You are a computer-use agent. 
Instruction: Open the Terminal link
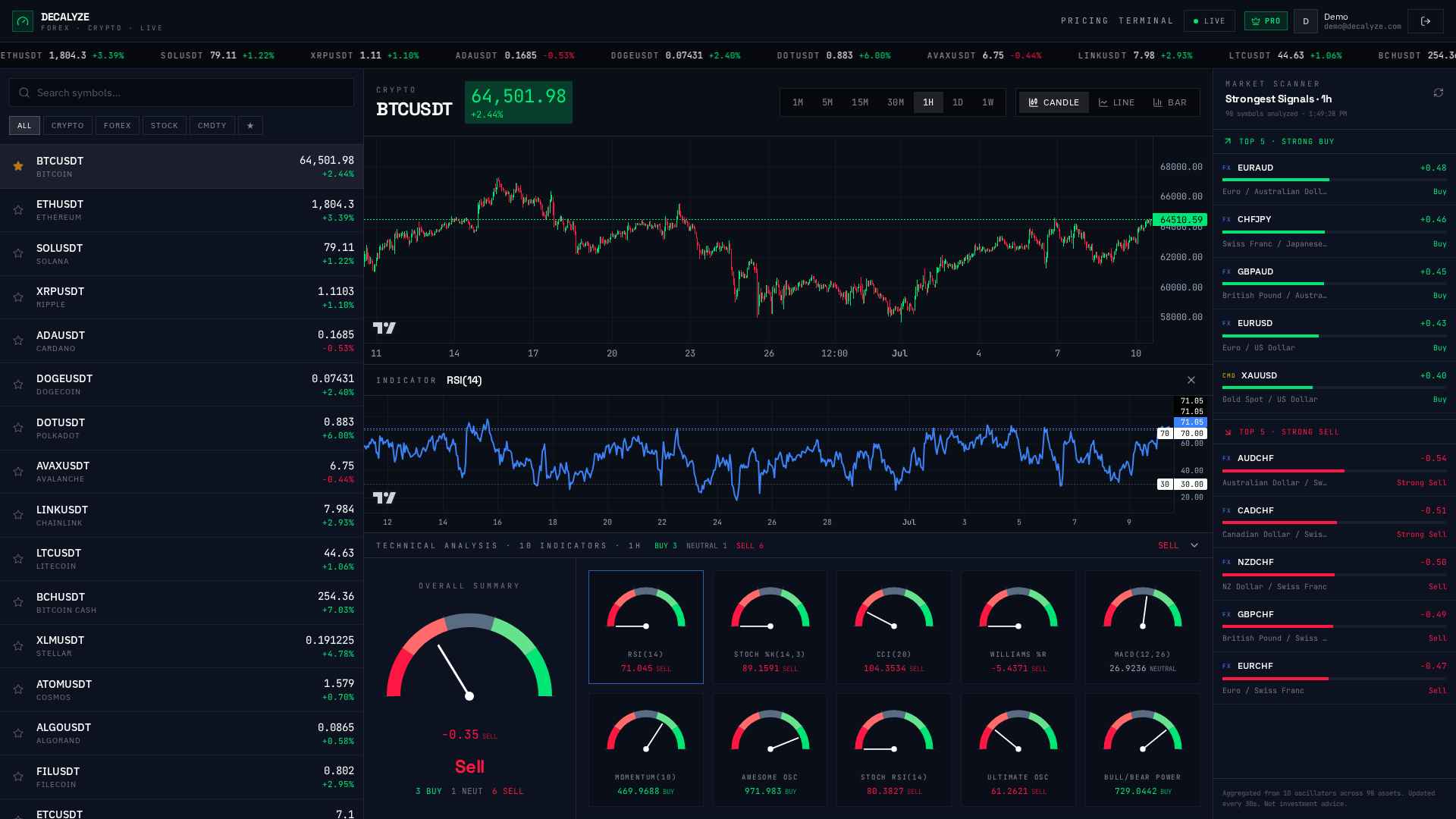pyautogui.click(x=1146, y=21)
